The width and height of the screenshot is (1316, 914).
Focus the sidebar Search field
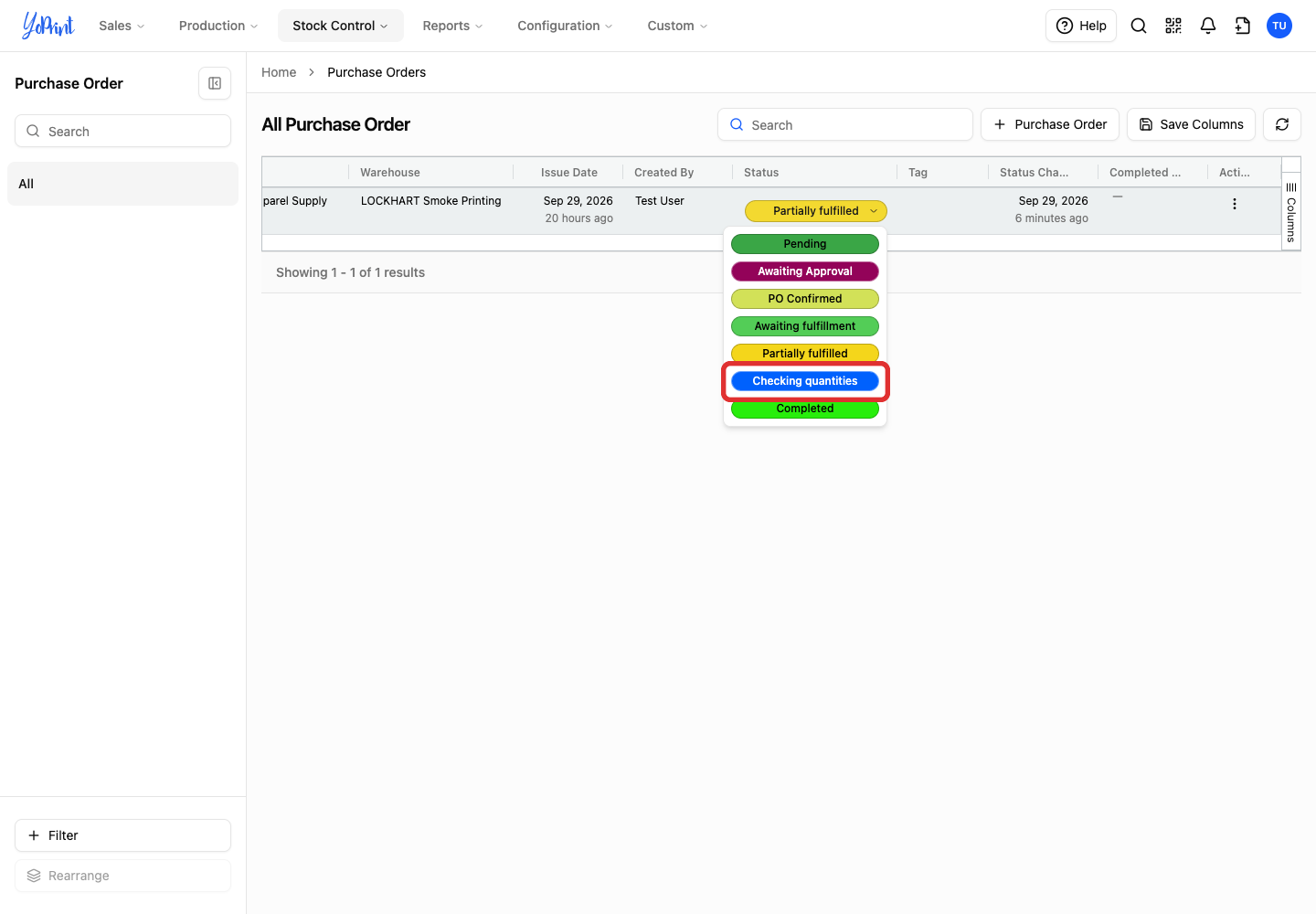point(122,131)
